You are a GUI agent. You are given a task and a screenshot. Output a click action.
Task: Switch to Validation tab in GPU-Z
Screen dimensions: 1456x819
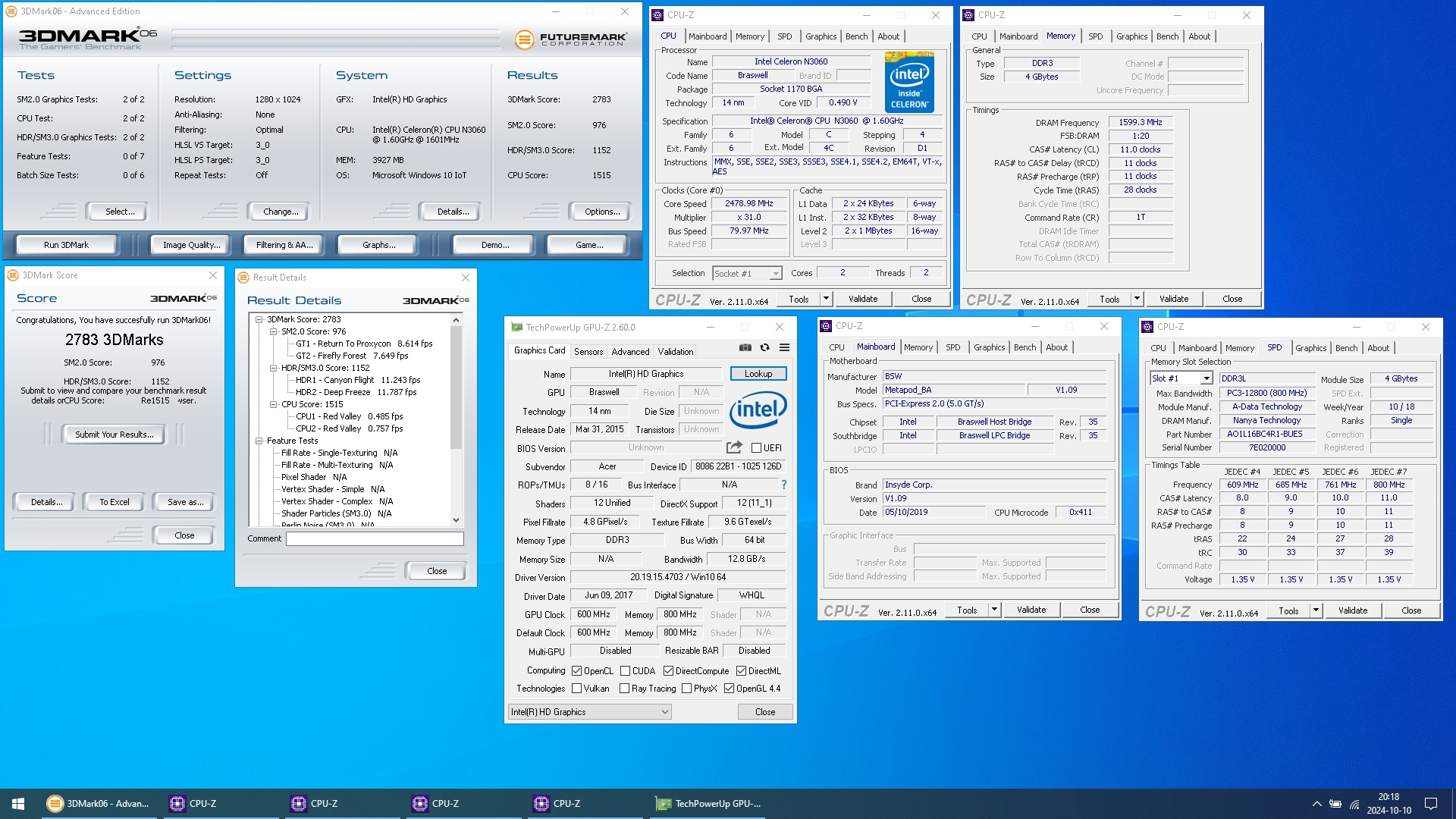(x=675, y=352)
